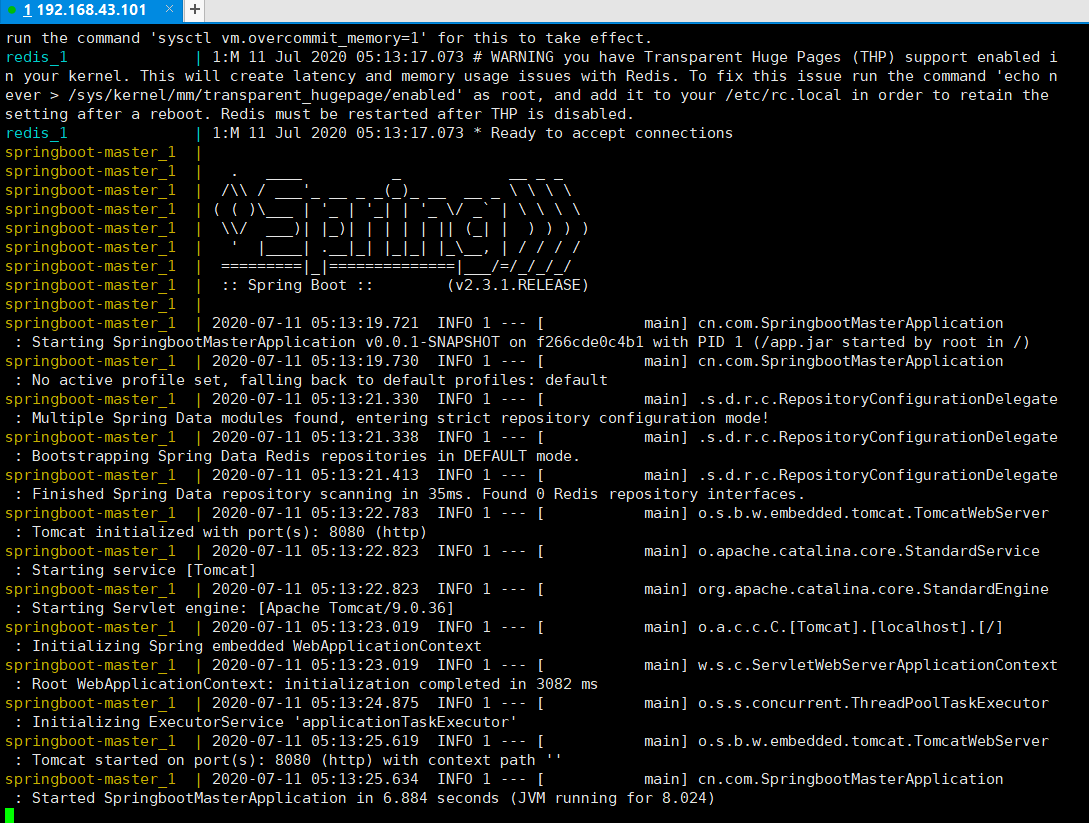Click the ':: Spring Boot ::' banner text
Image resolution: width=1089 pixels, height=823 pixels.
[x=297, y=285]
